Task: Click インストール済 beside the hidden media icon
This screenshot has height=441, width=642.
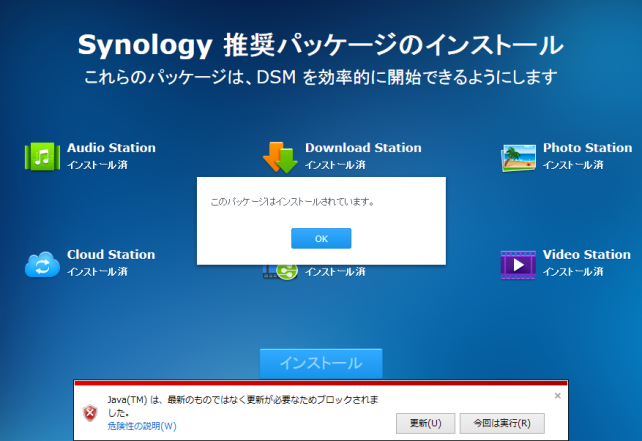Action: [335, 272]
